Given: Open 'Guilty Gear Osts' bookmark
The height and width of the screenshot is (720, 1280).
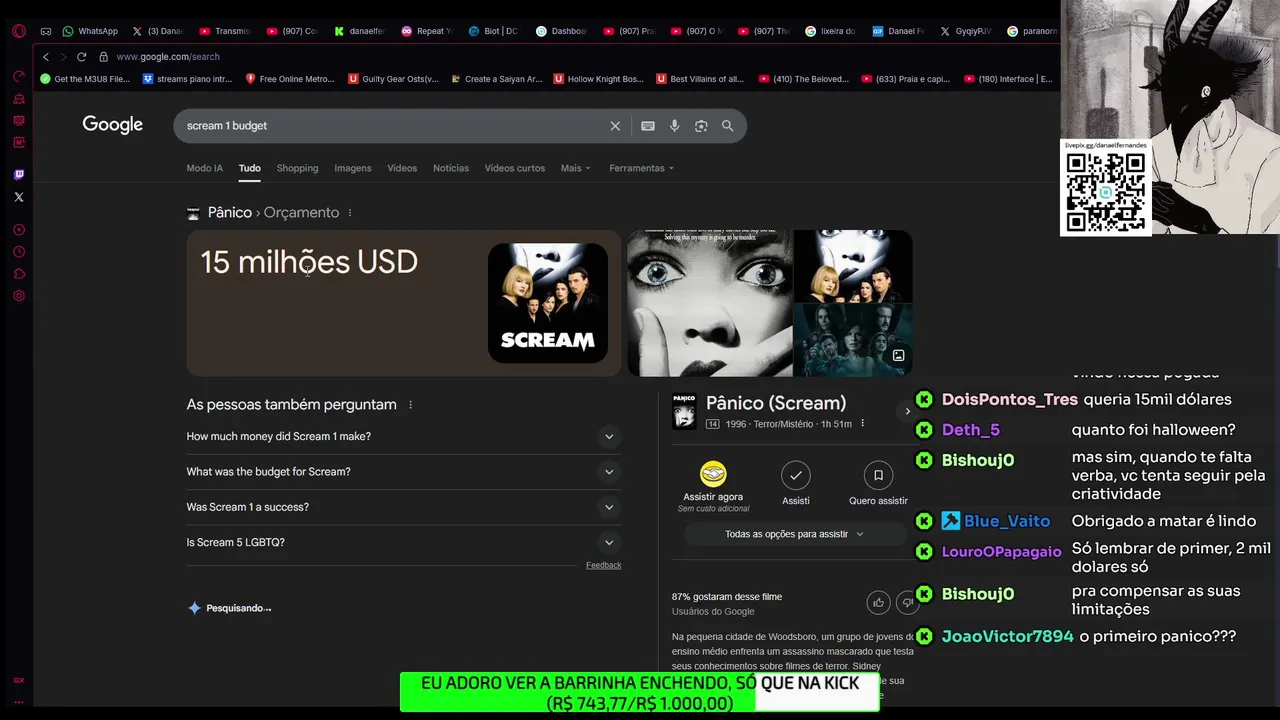Looking at the screenshot, I should [x=393, y=79].
